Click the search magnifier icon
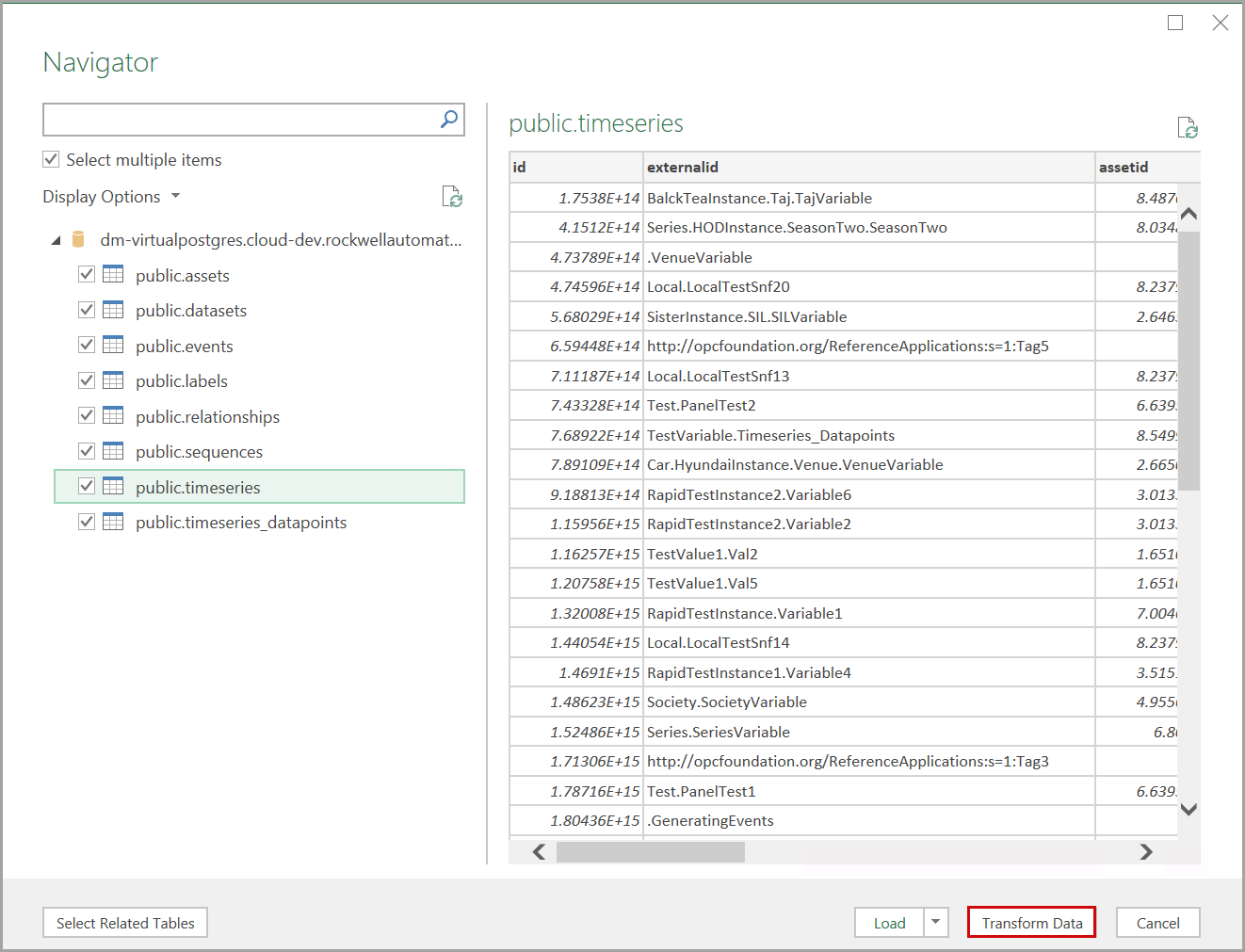This screenshot has height=952, width=1245. pos(449,119)
